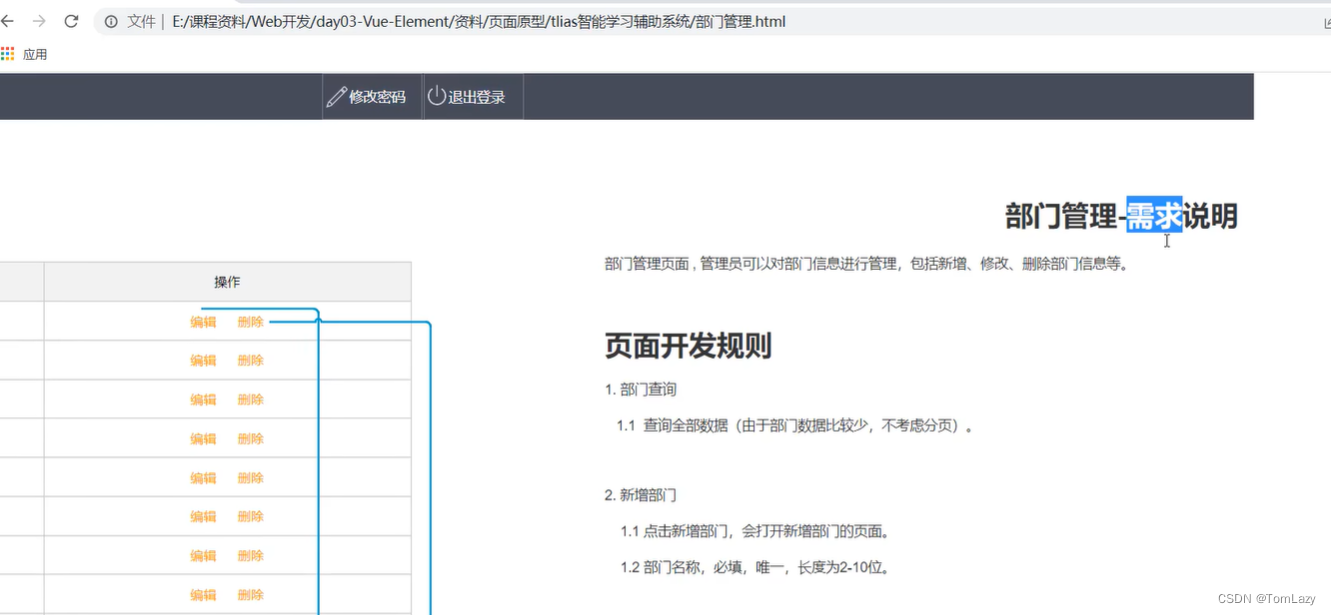Click the 编辑 link in the last table row
Screen dimensions: 1331x615
click(x=202, y=594)
